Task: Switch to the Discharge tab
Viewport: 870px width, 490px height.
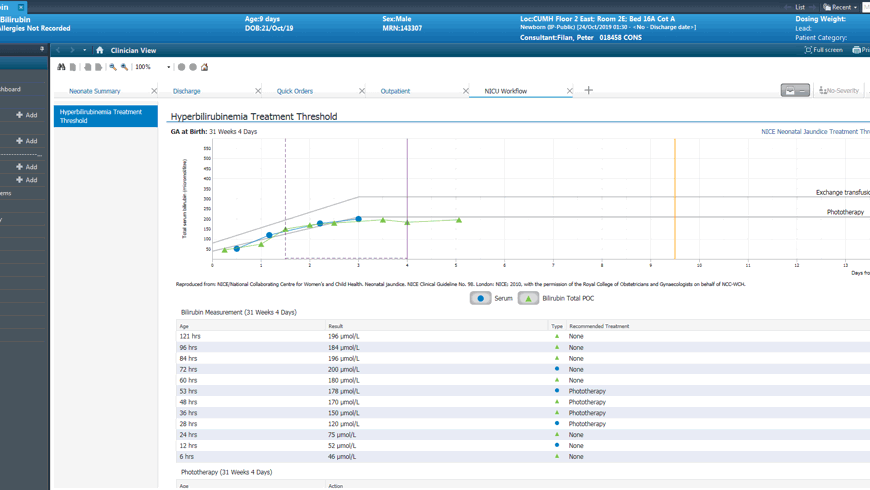Action: (x=187, y=91)
